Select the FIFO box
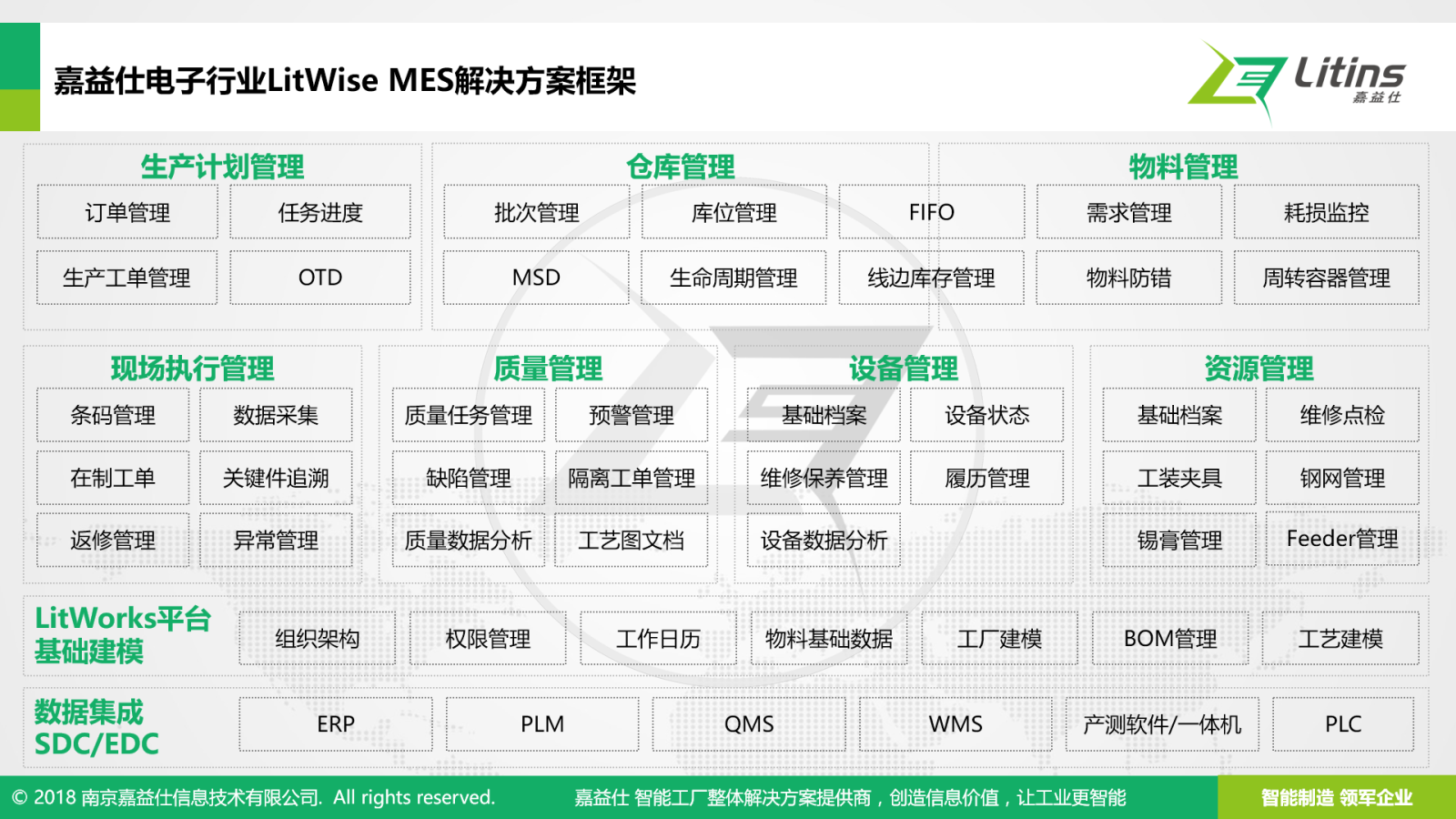The image size is (1456, 819). (932, 212)
